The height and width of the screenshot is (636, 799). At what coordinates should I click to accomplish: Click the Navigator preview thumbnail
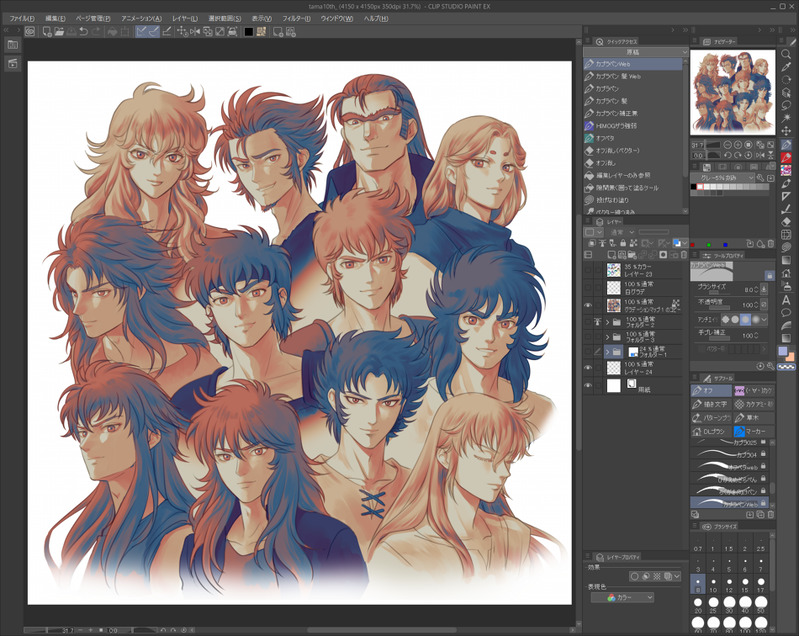point(732,92)
